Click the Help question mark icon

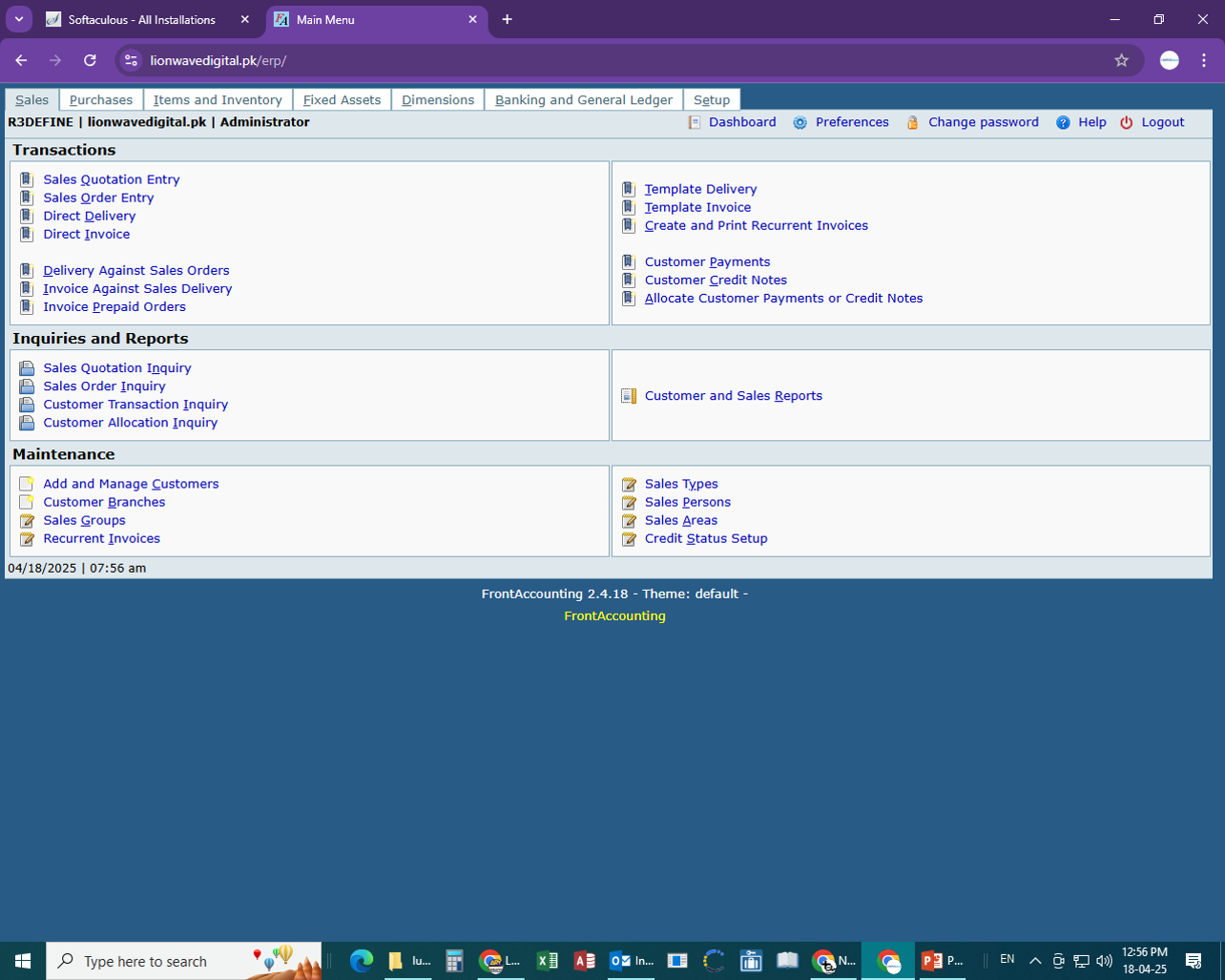(1063, 122)
